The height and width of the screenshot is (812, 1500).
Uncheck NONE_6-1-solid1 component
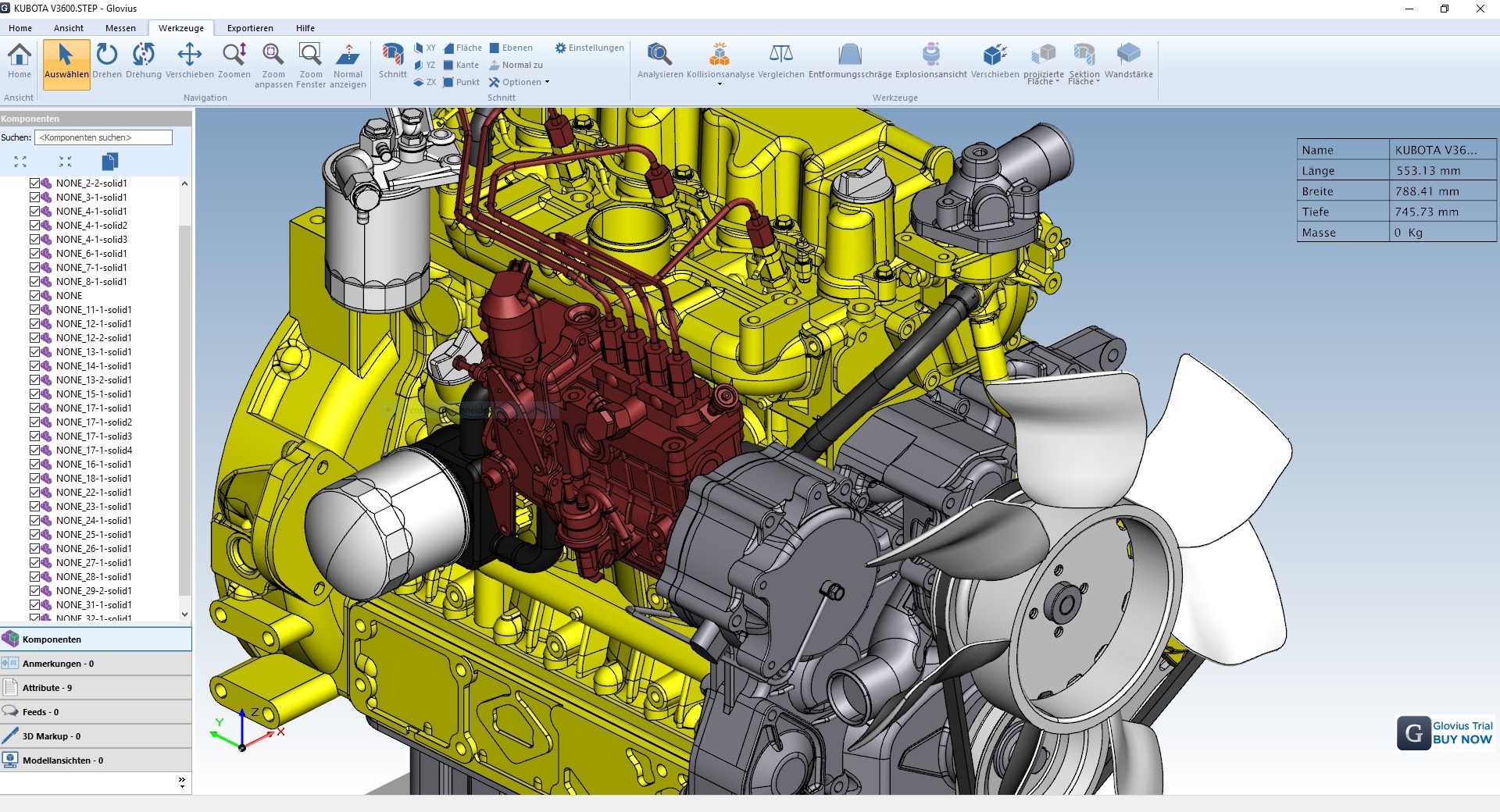(x=34, y=254)
